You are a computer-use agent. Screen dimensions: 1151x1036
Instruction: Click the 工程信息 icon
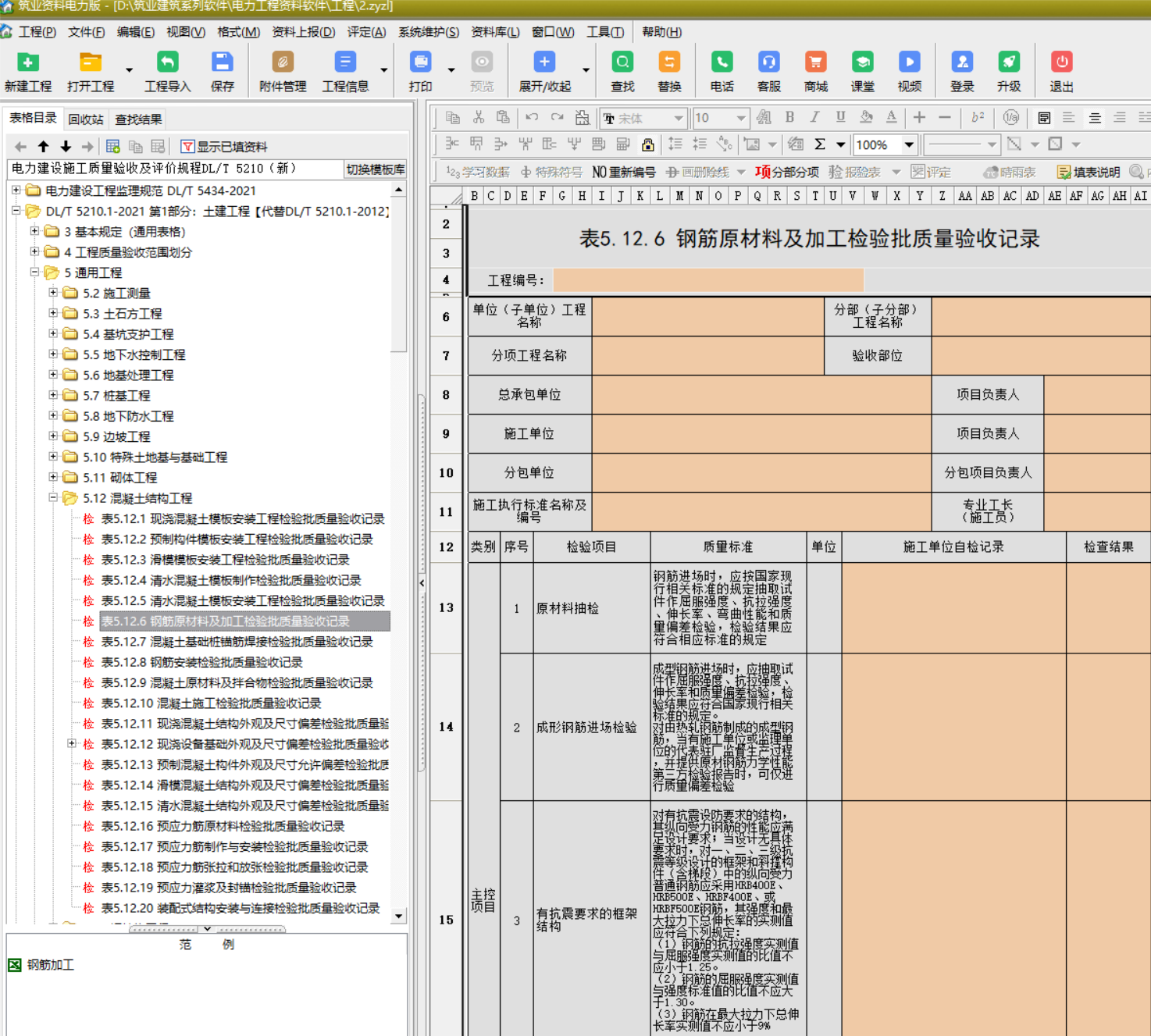pos(345,62)
